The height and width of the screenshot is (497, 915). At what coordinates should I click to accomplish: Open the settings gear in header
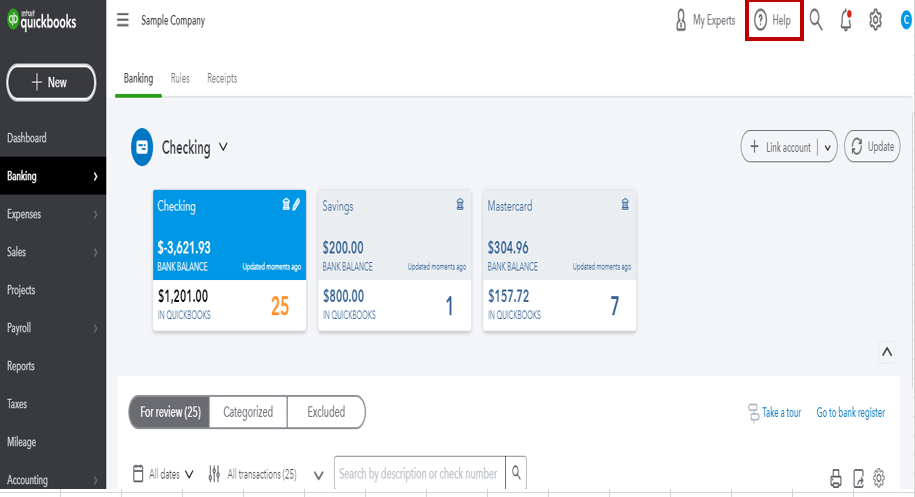pos(875,20)
